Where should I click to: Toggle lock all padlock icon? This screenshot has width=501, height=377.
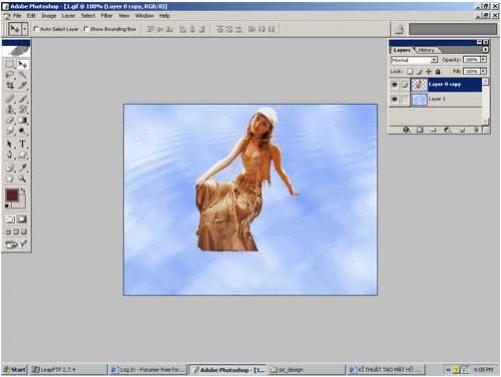(x=438, y=71)
